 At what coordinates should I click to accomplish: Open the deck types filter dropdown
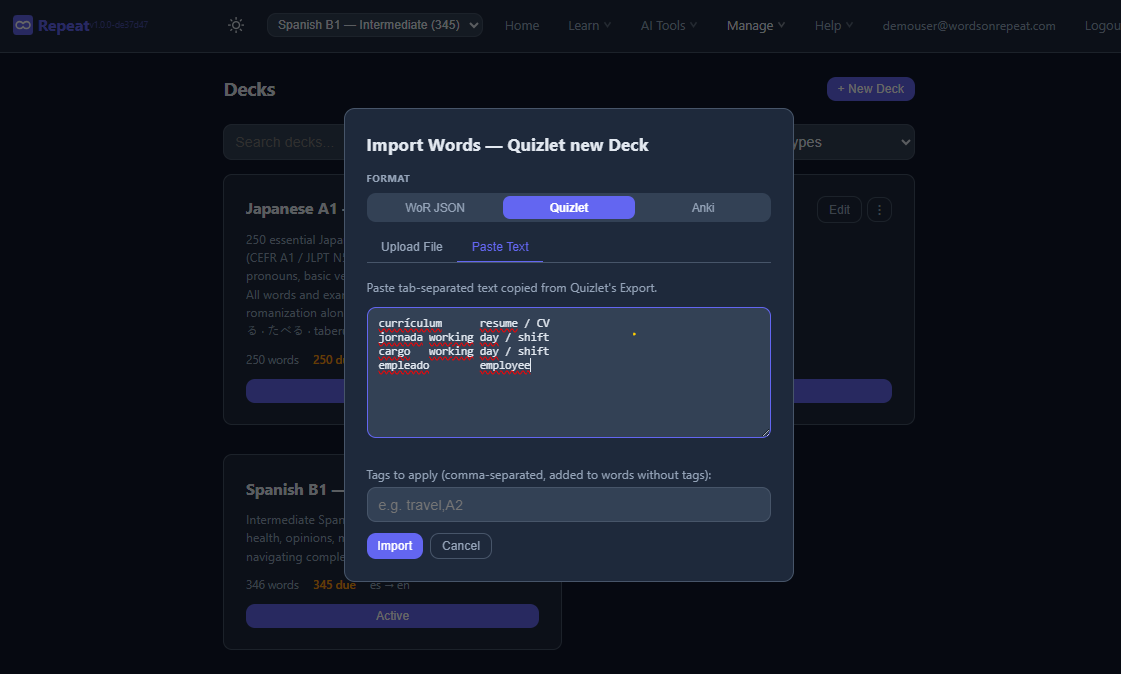(x=854, y=142)
